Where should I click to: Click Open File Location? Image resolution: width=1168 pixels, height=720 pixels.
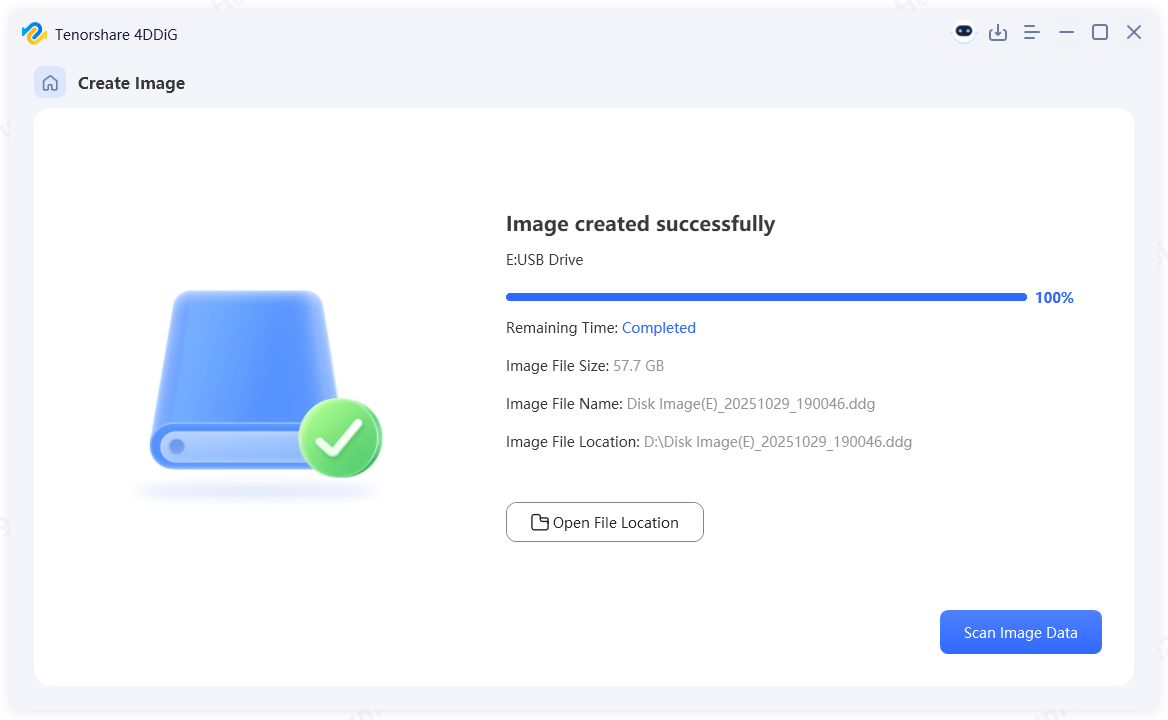(x=604, y=522)
